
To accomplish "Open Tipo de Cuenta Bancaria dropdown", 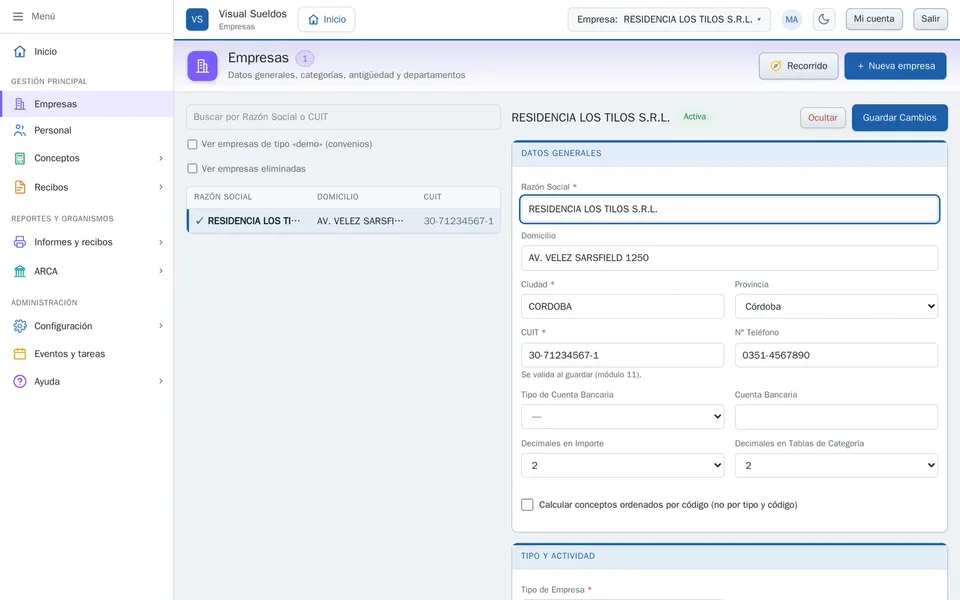I will tap(622, 416).
